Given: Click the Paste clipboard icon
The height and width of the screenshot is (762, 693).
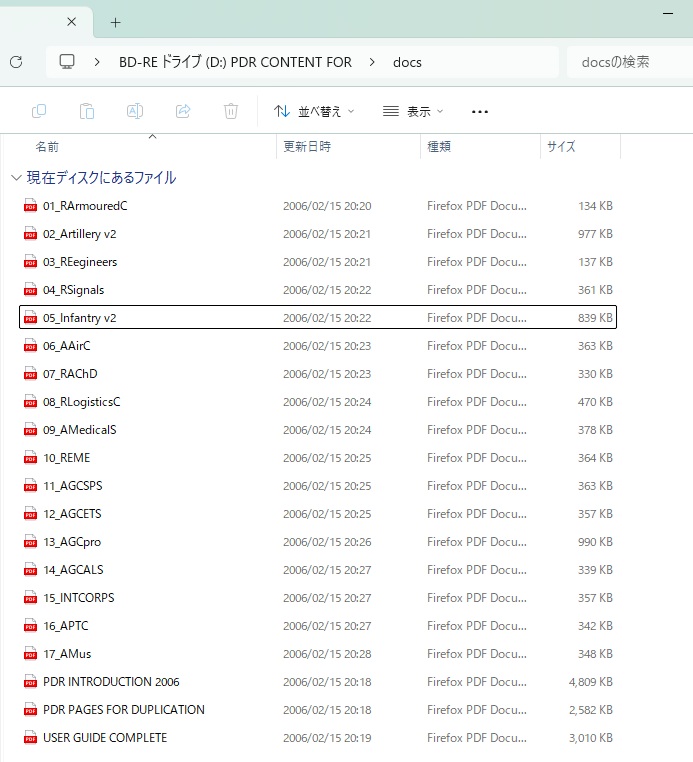Looking at the screenshot, I should pyautogui.click(x=88, y=111).
